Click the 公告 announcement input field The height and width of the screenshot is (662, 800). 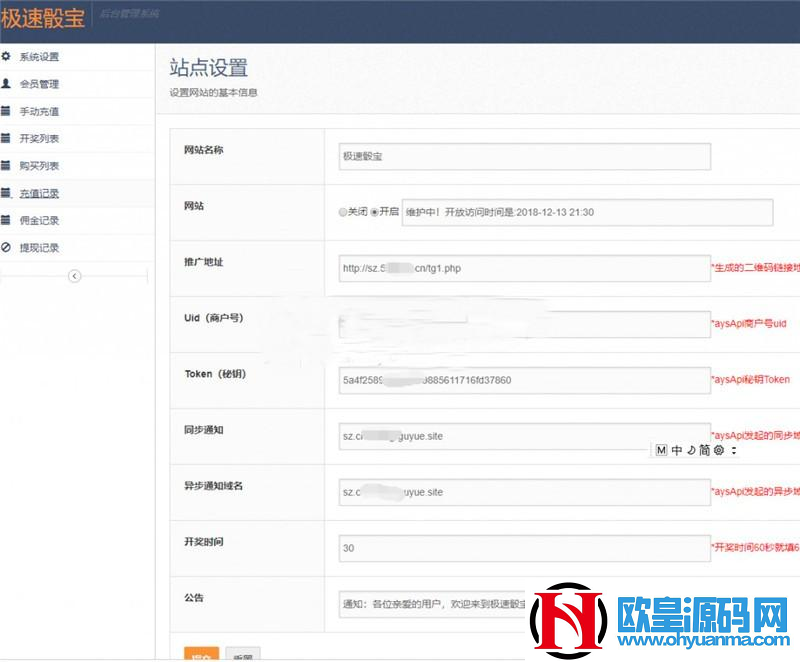432,604
